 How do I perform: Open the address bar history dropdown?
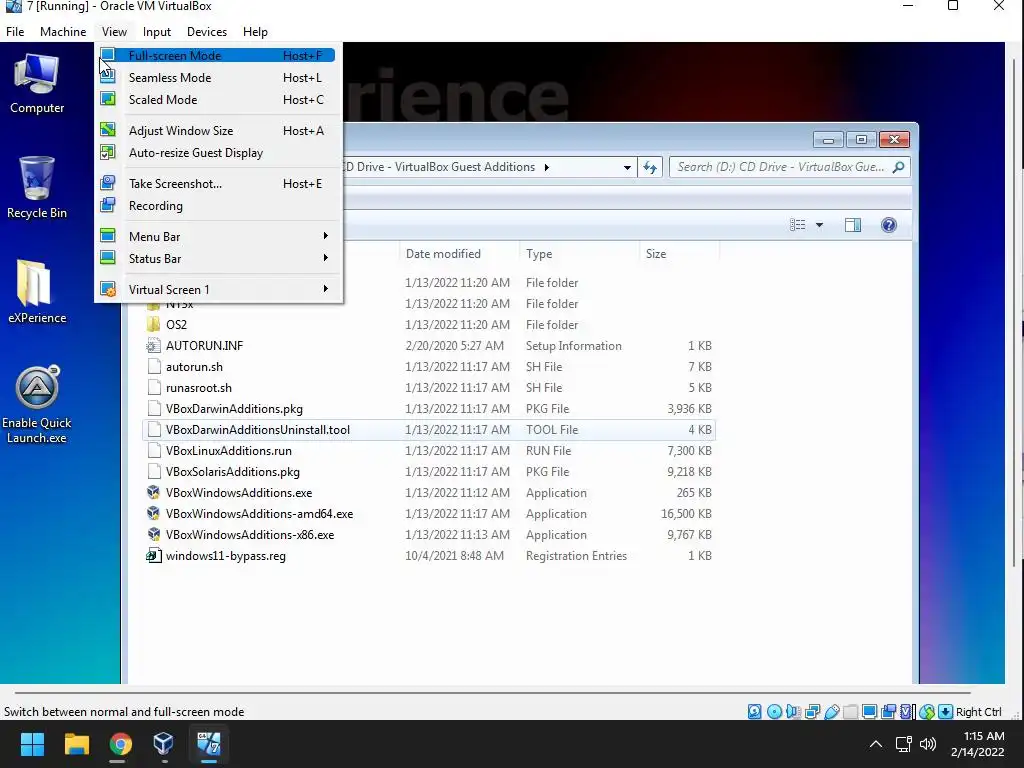(x=627, y=167)
